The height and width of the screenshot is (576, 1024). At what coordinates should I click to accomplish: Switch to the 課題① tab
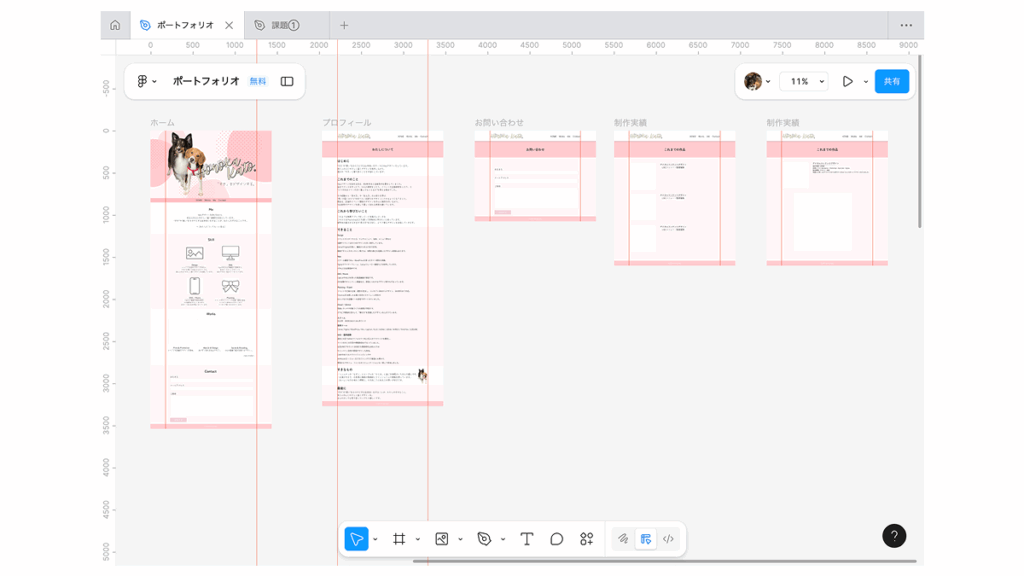tap(285, 25)
